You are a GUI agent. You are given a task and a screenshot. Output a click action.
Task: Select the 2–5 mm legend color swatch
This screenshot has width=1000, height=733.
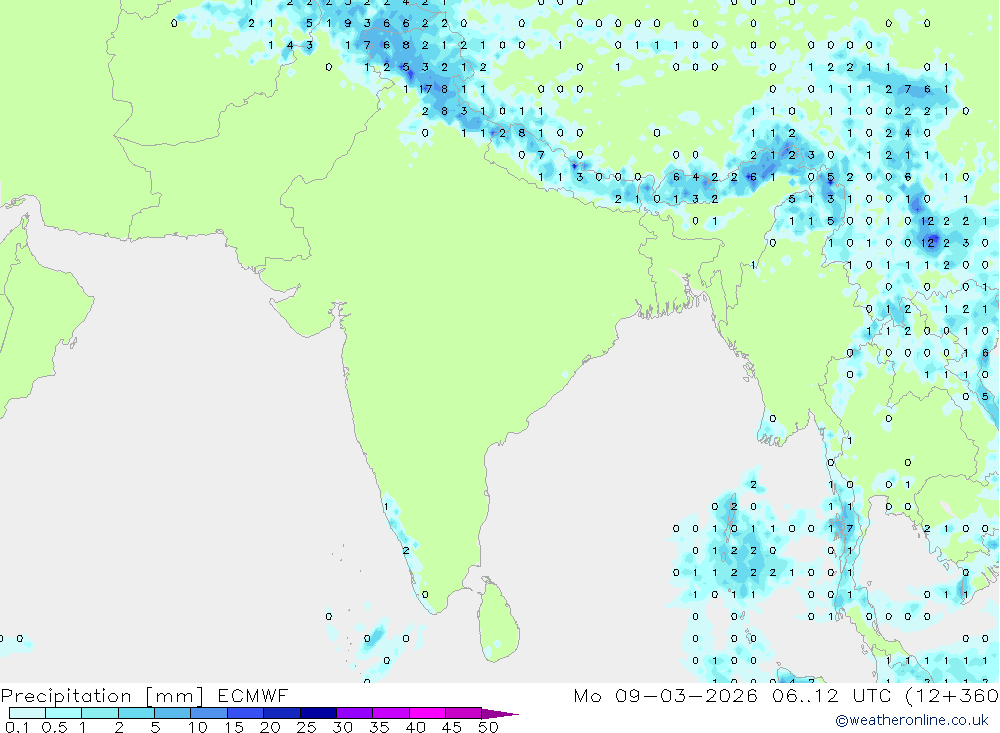click(136, 713)
